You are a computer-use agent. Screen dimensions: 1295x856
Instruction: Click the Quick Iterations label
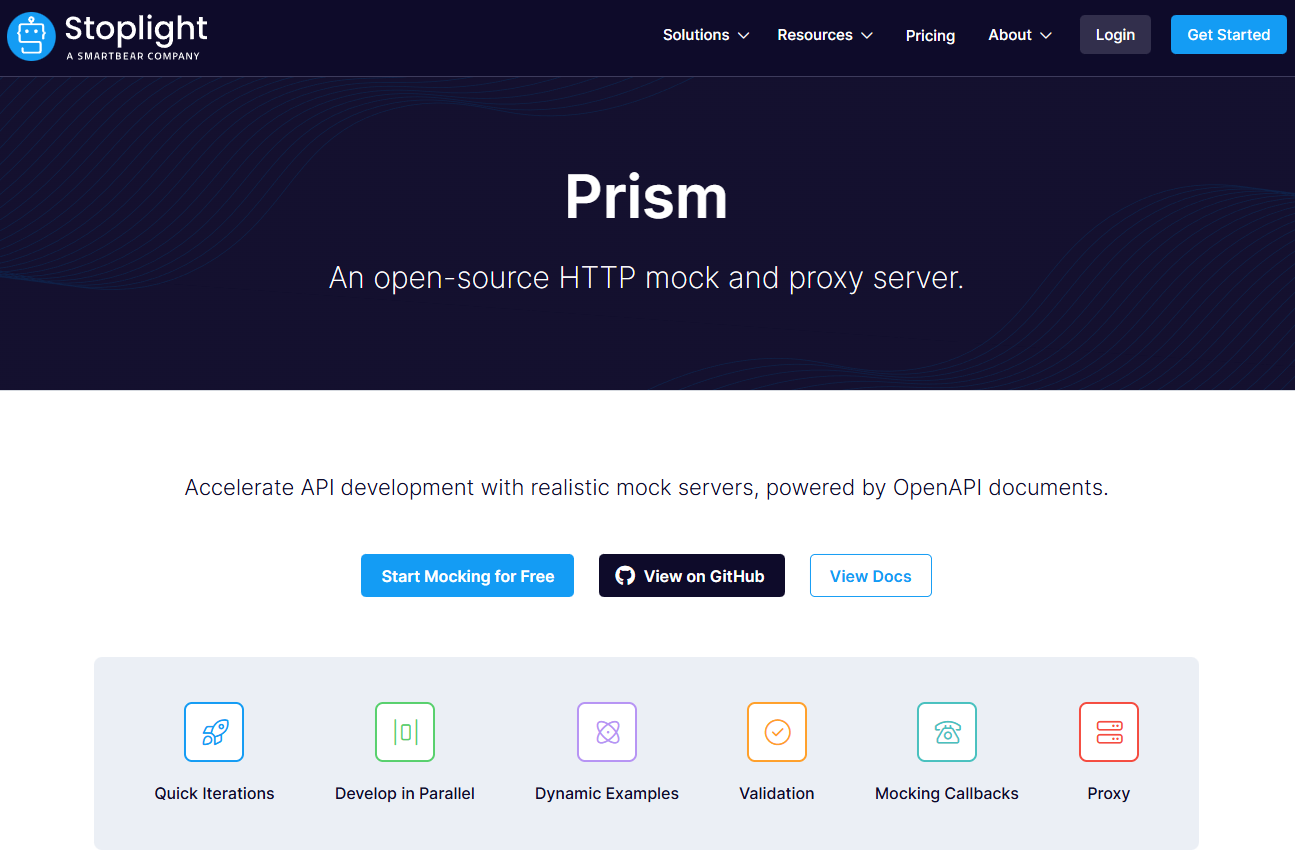[x=214, y=793]
